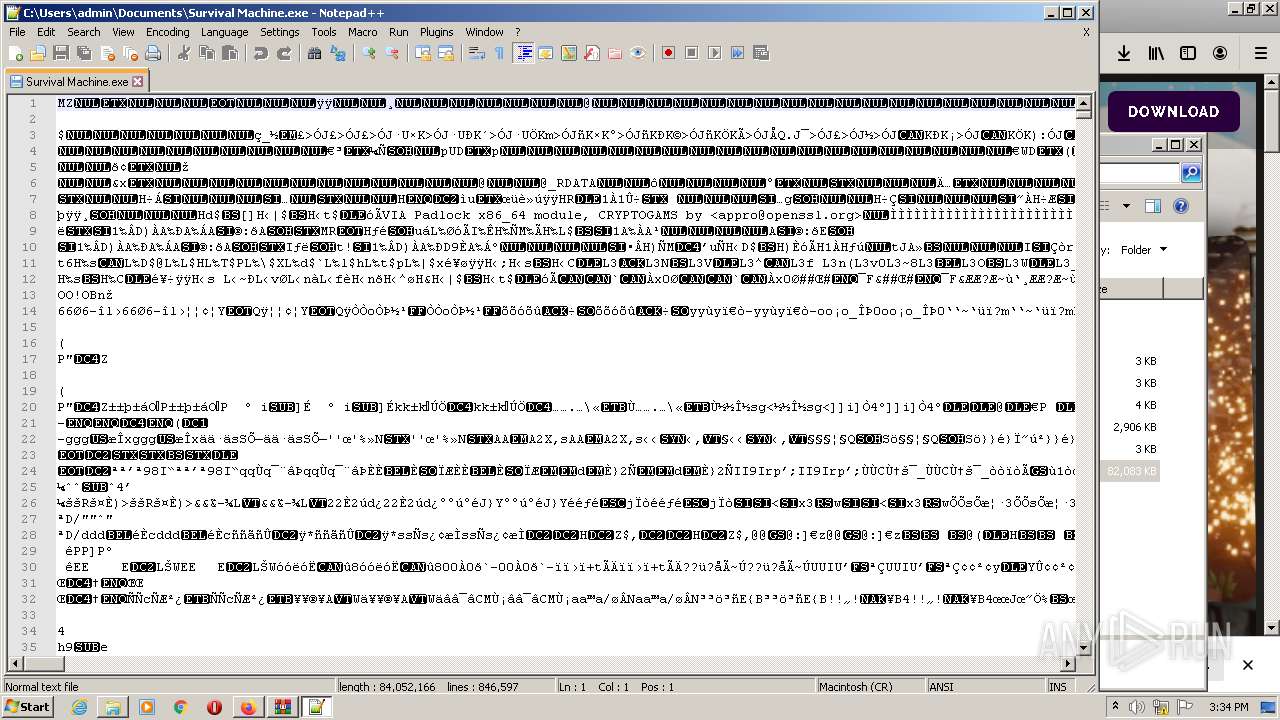Click the vertical scrollbar down arrow
The image size is (1280, 720).
point(1085,647)
